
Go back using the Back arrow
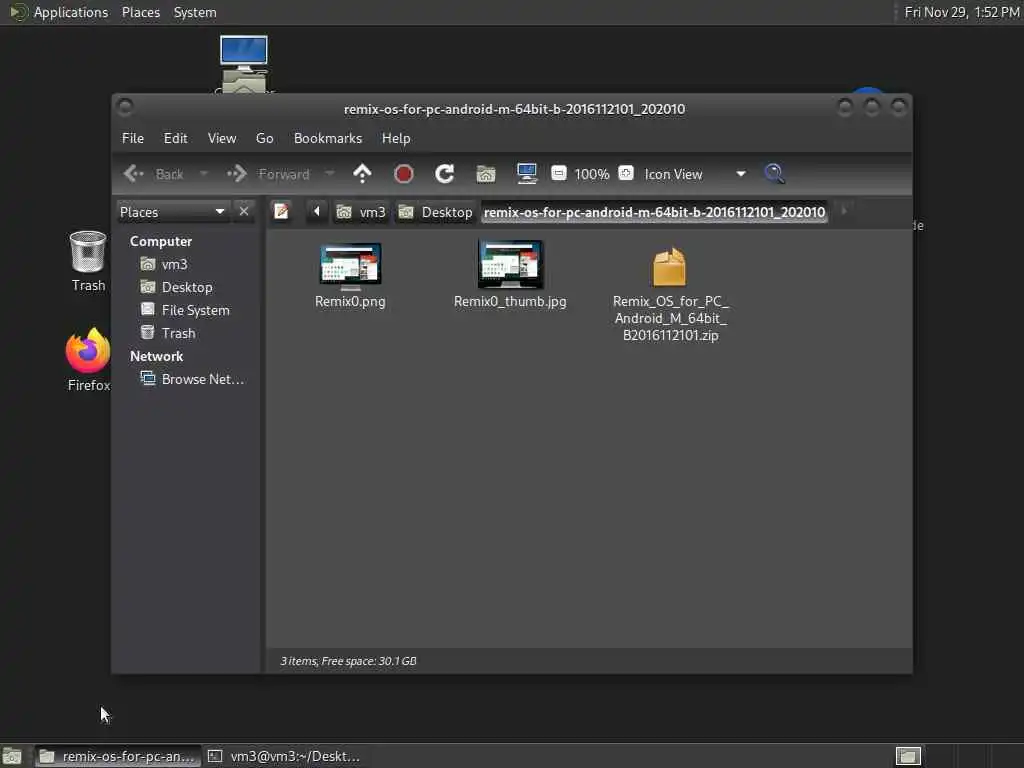(x=153, y=174)
